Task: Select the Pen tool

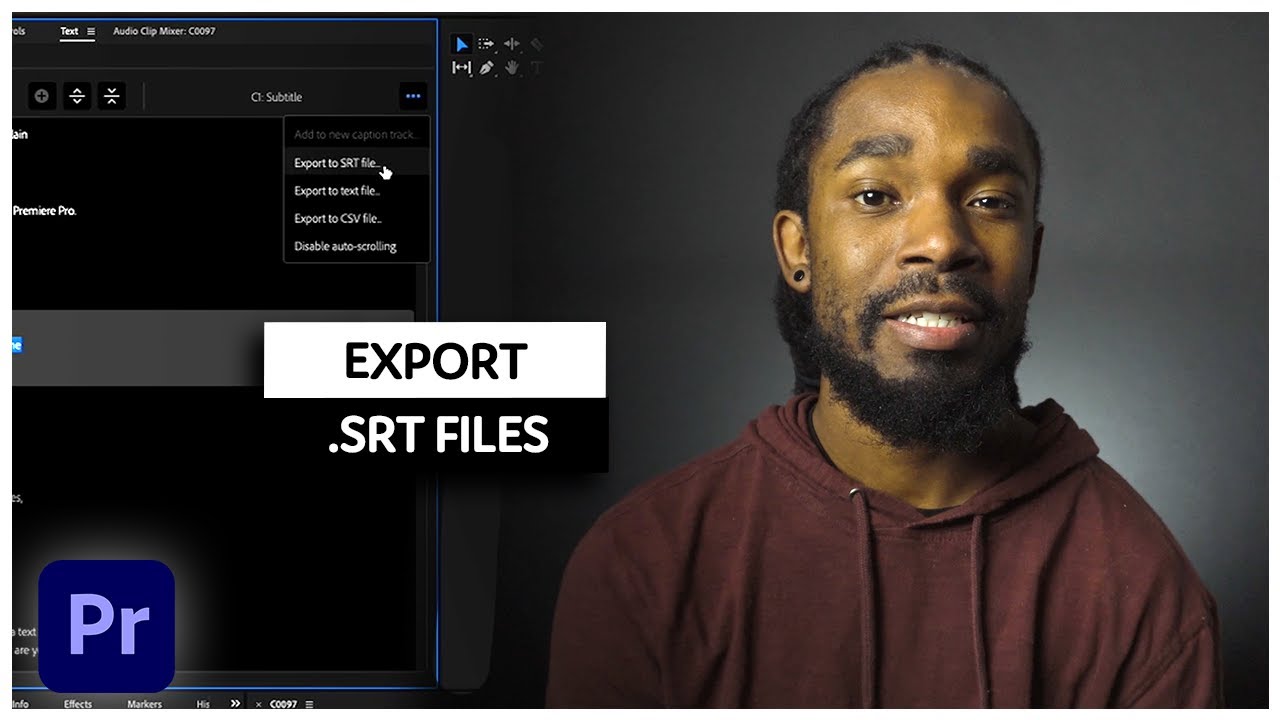Action: 487,68
